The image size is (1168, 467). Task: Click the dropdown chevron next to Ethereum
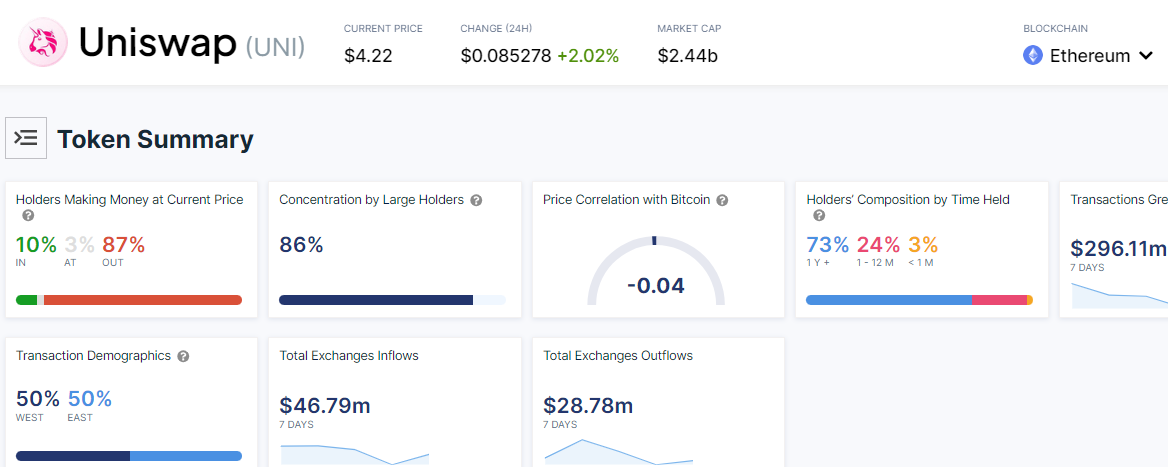click(x=1146, y=56)
